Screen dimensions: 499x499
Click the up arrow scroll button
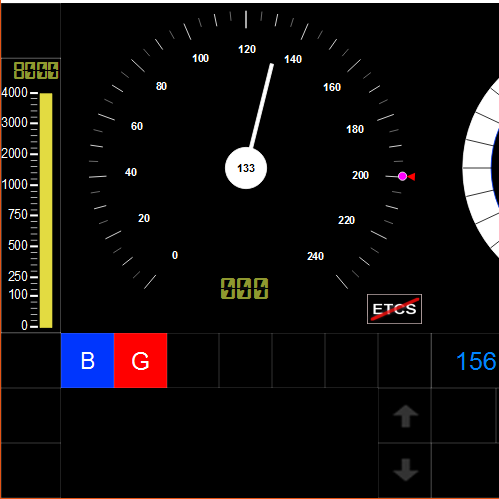point(405,416)
